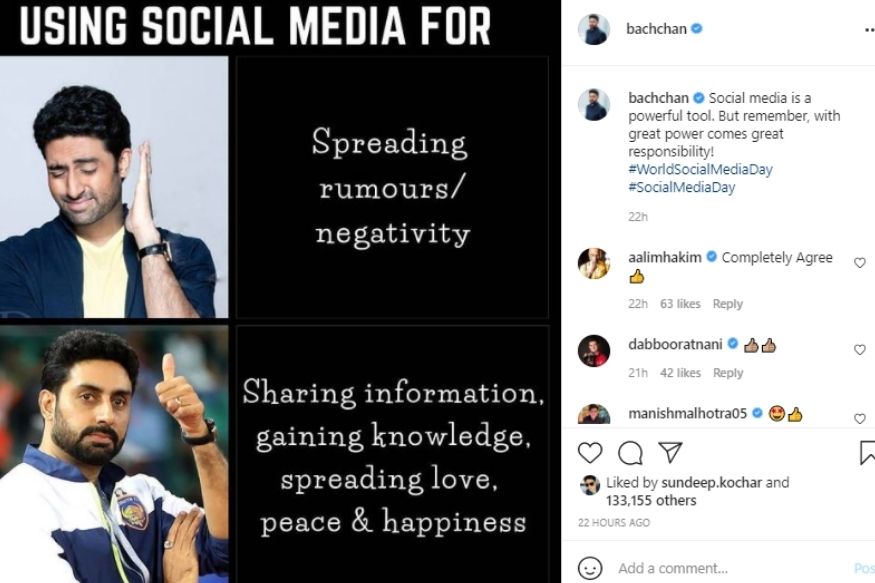Click the #SocialMediaDay hashtag
Viewport: 875px width, 583px height.
click(x=681, y=187)
